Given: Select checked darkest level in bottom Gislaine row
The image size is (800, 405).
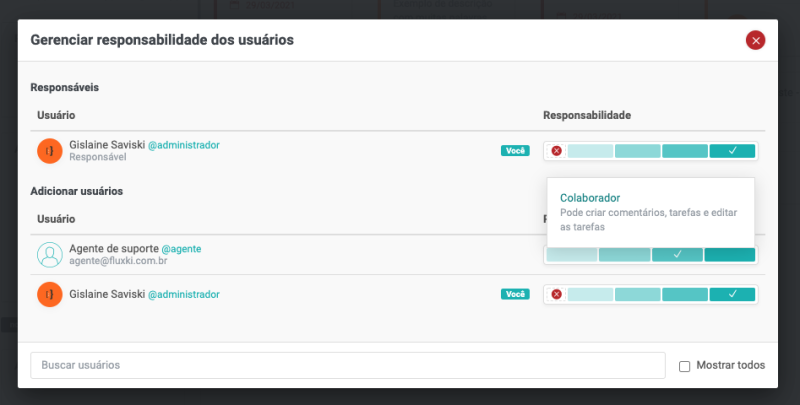Looking at the screenshot, I should [x=733, y=294].
